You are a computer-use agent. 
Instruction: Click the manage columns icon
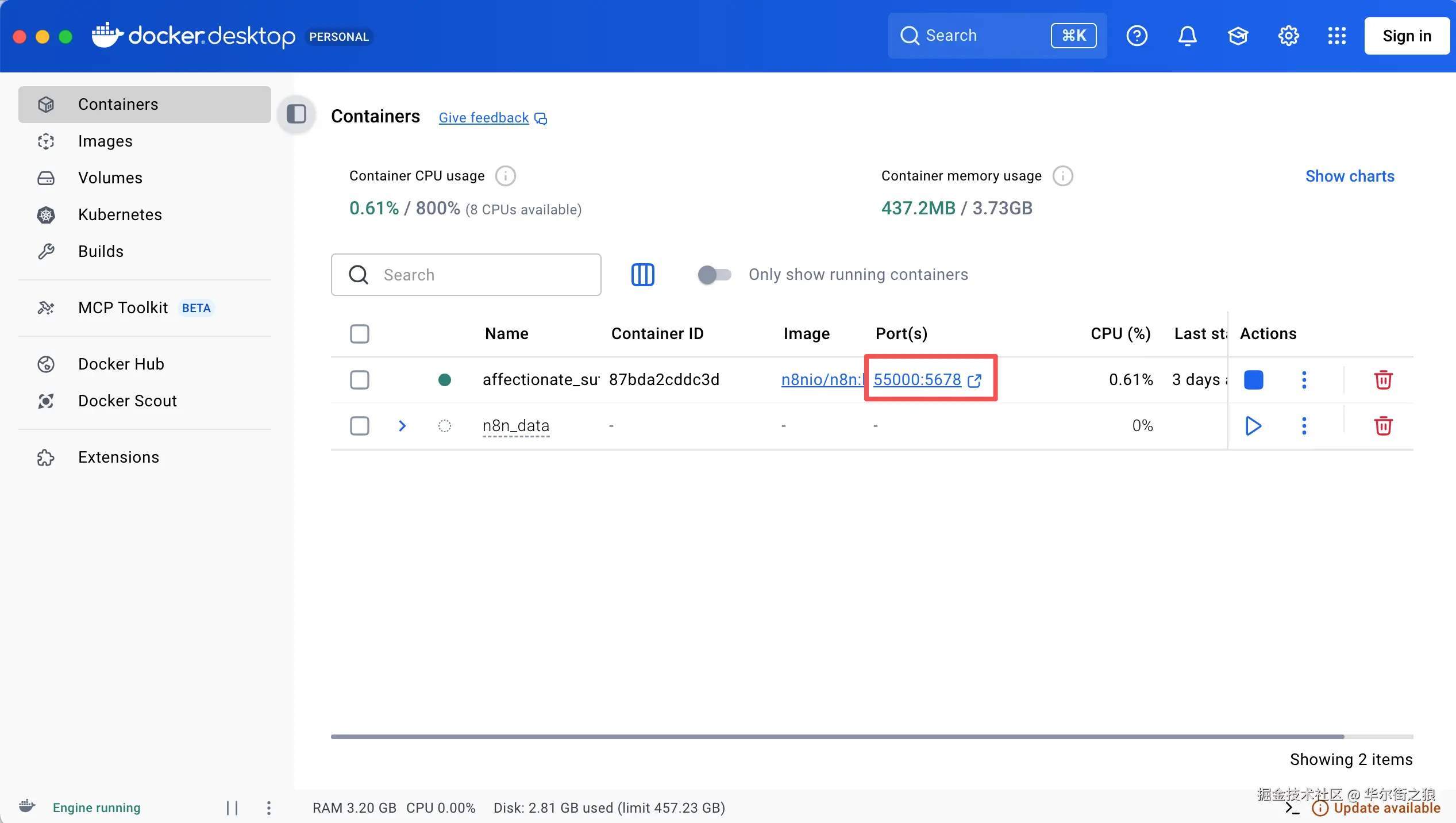coord(642,275)
